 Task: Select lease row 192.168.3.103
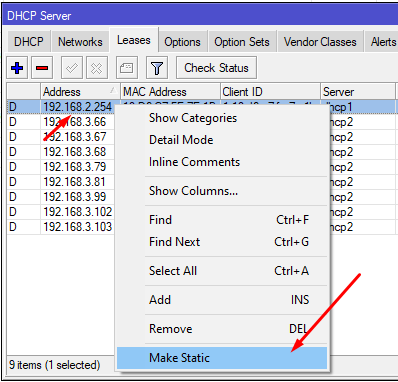pyautogui.click(x=77, y=227)
